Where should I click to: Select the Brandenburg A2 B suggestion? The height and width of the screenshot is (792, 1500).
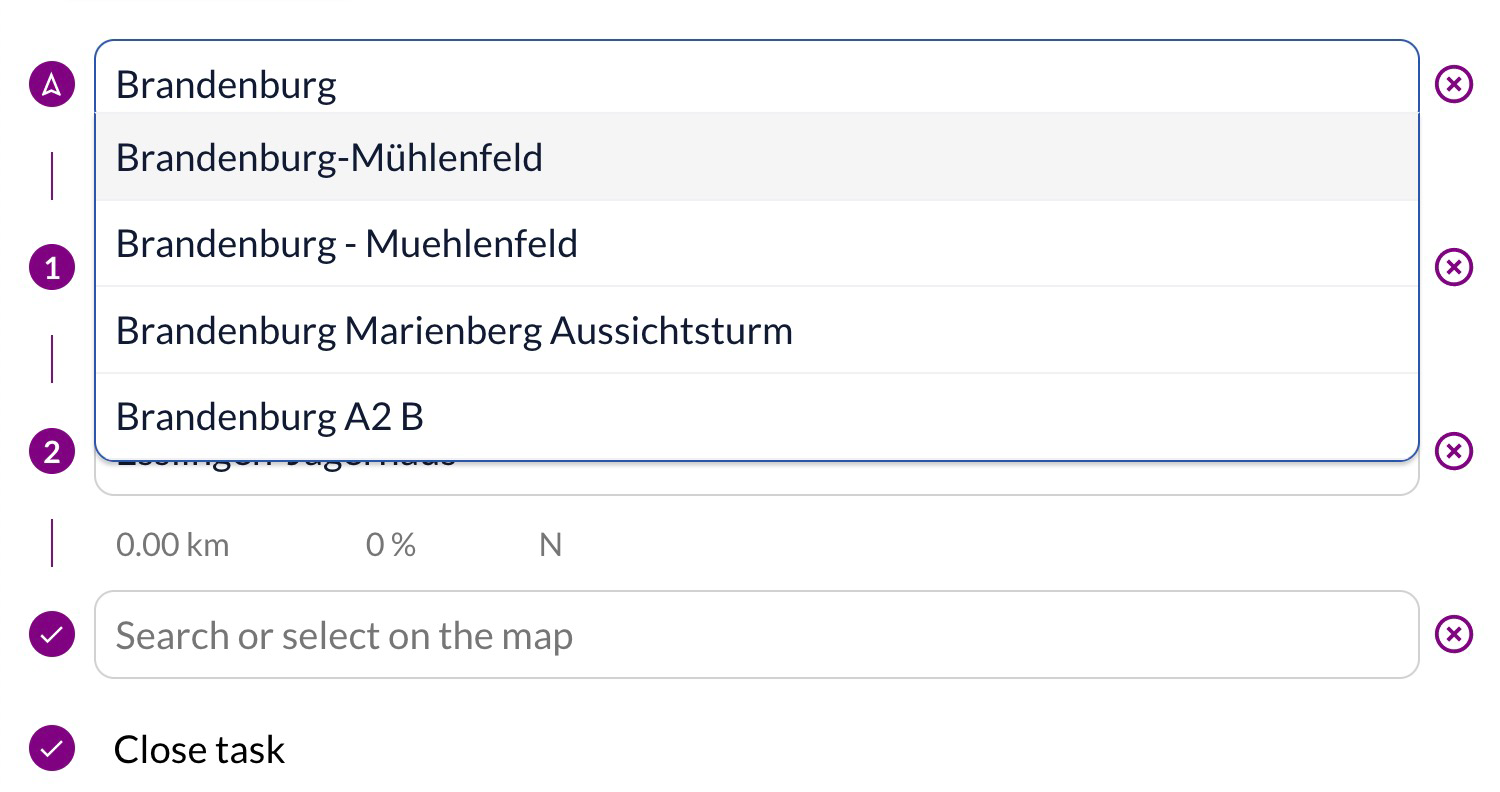point(757,416)
